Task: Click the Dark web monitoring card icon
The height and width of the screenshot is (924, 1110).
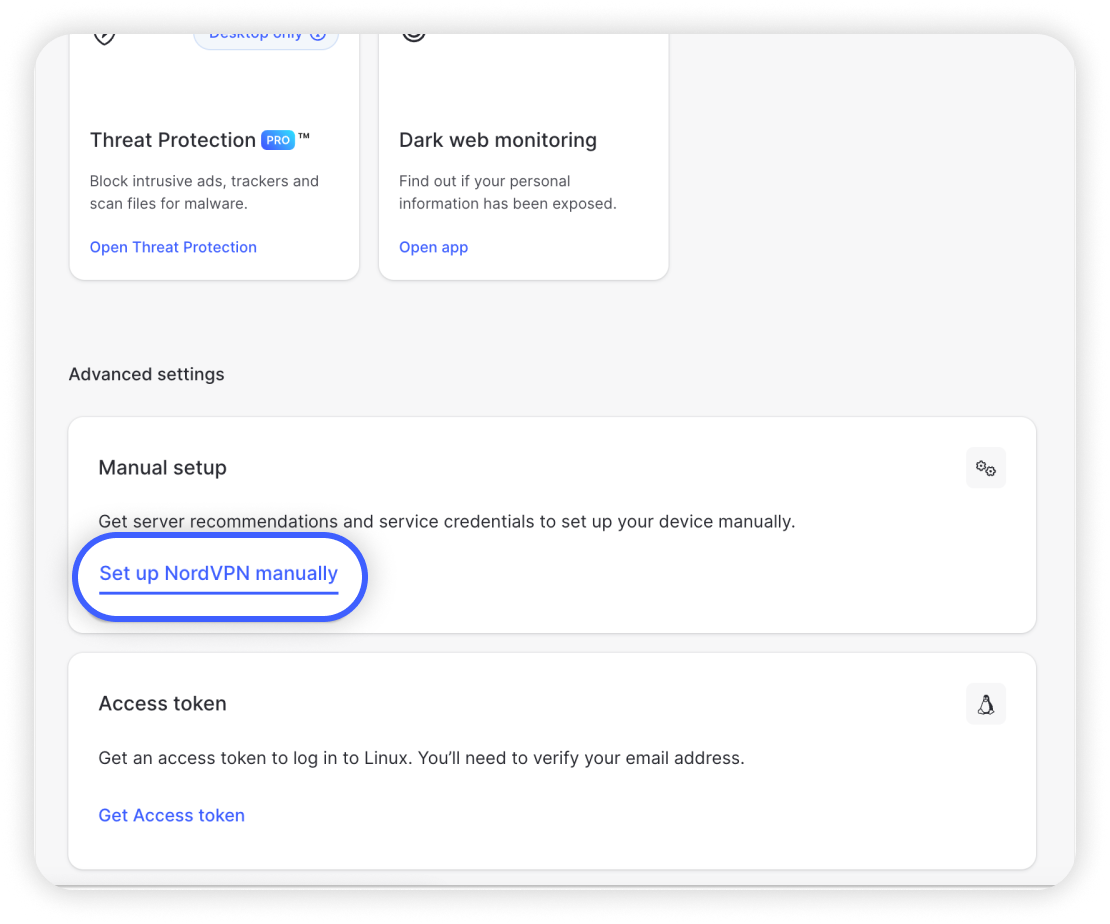Action: click(x=413, y=37)
